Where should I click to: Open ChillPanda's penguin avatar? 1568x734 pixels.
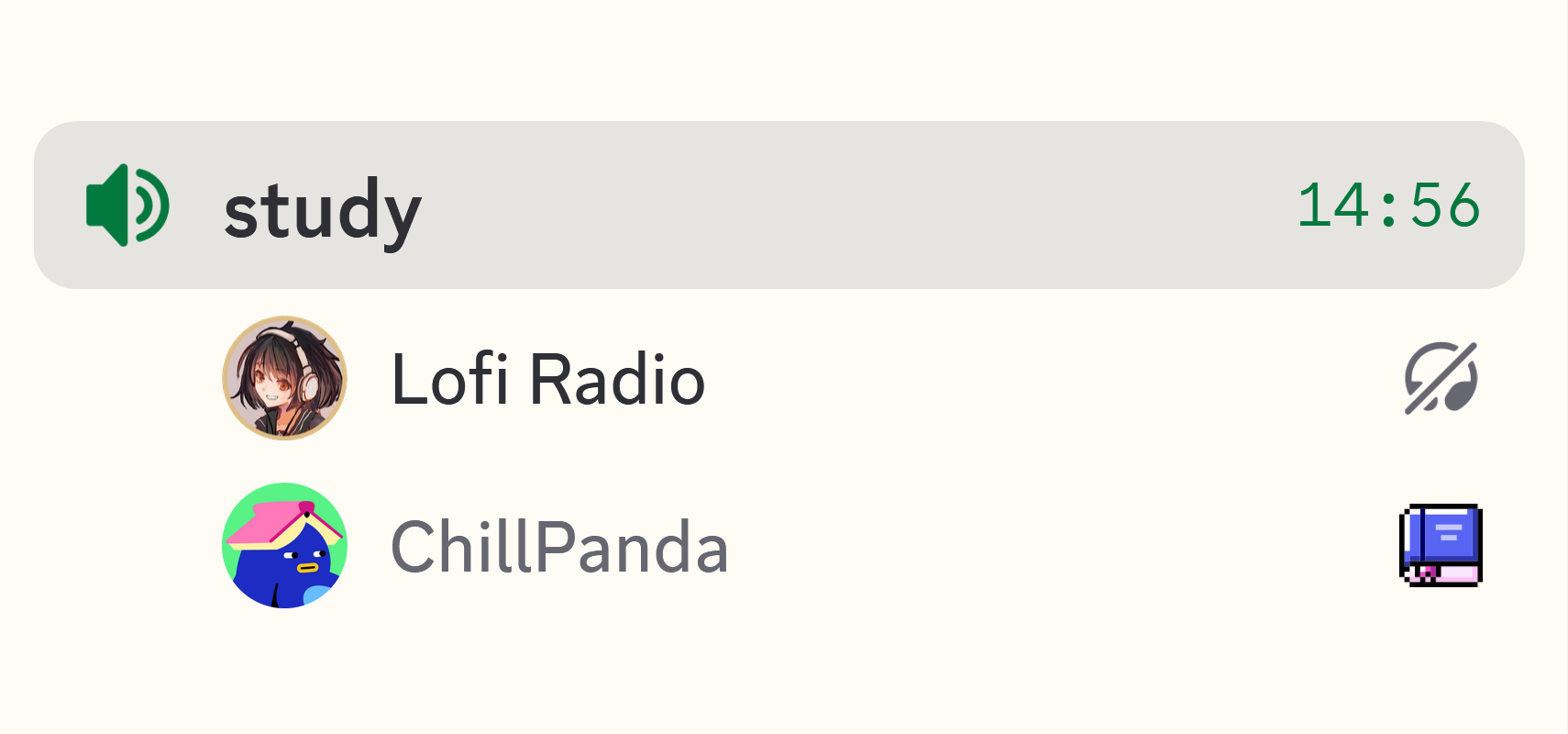284,544
